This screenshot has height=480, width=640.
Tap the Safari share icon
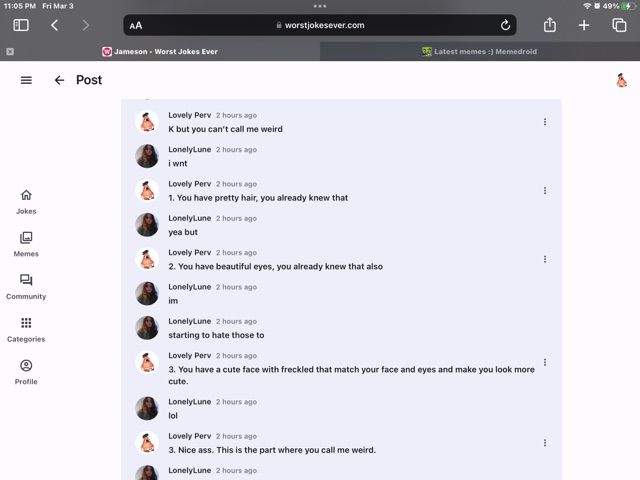550,25
